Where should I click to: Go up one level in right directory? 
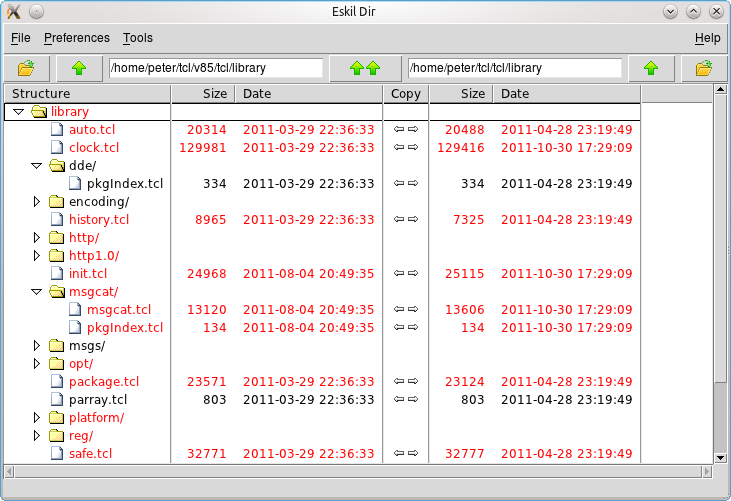651,68
